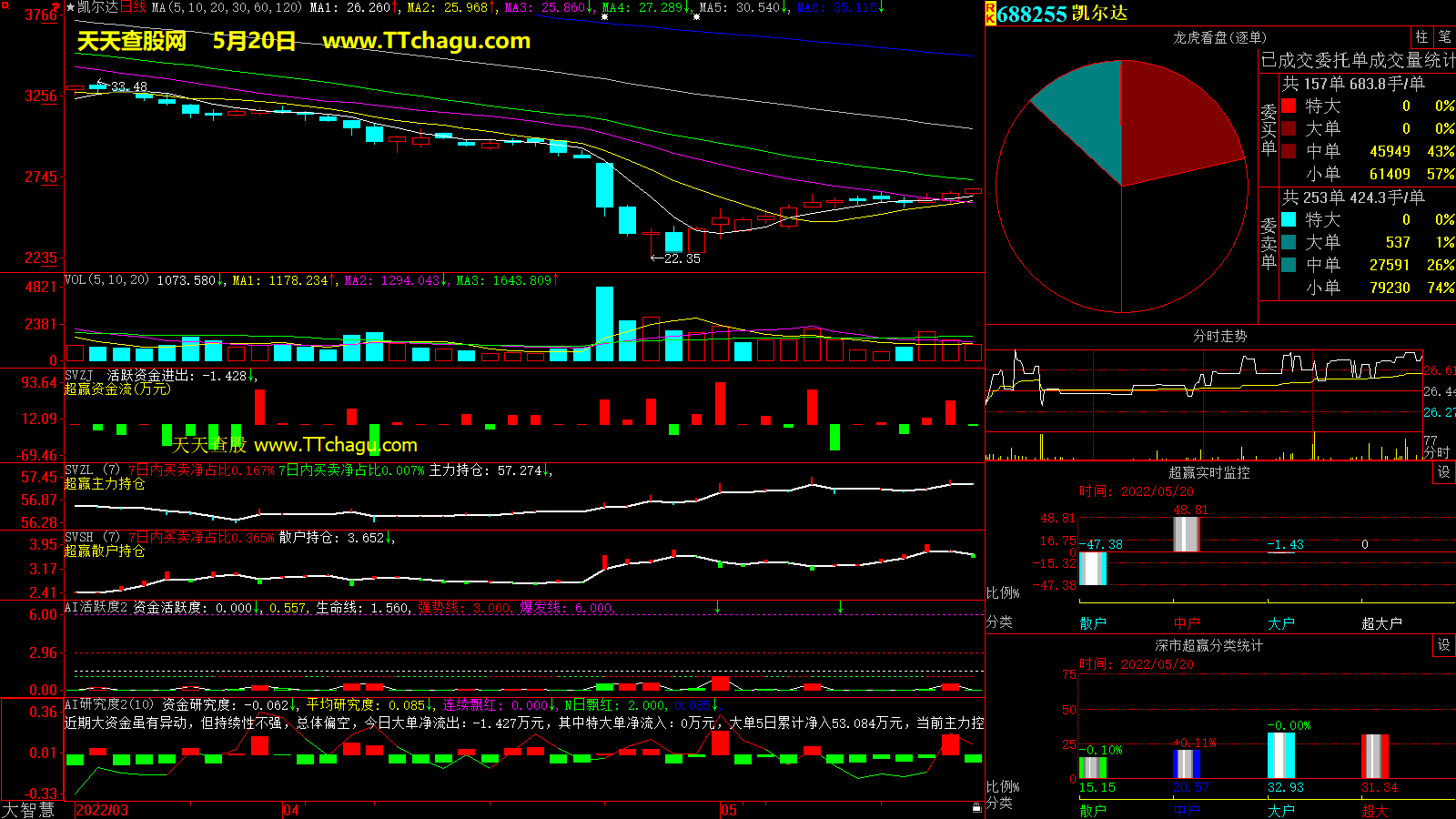Screen dimensions: 1456x819
Task: Click the yellow RK badge beside stock code
Action: coord(990,14)
